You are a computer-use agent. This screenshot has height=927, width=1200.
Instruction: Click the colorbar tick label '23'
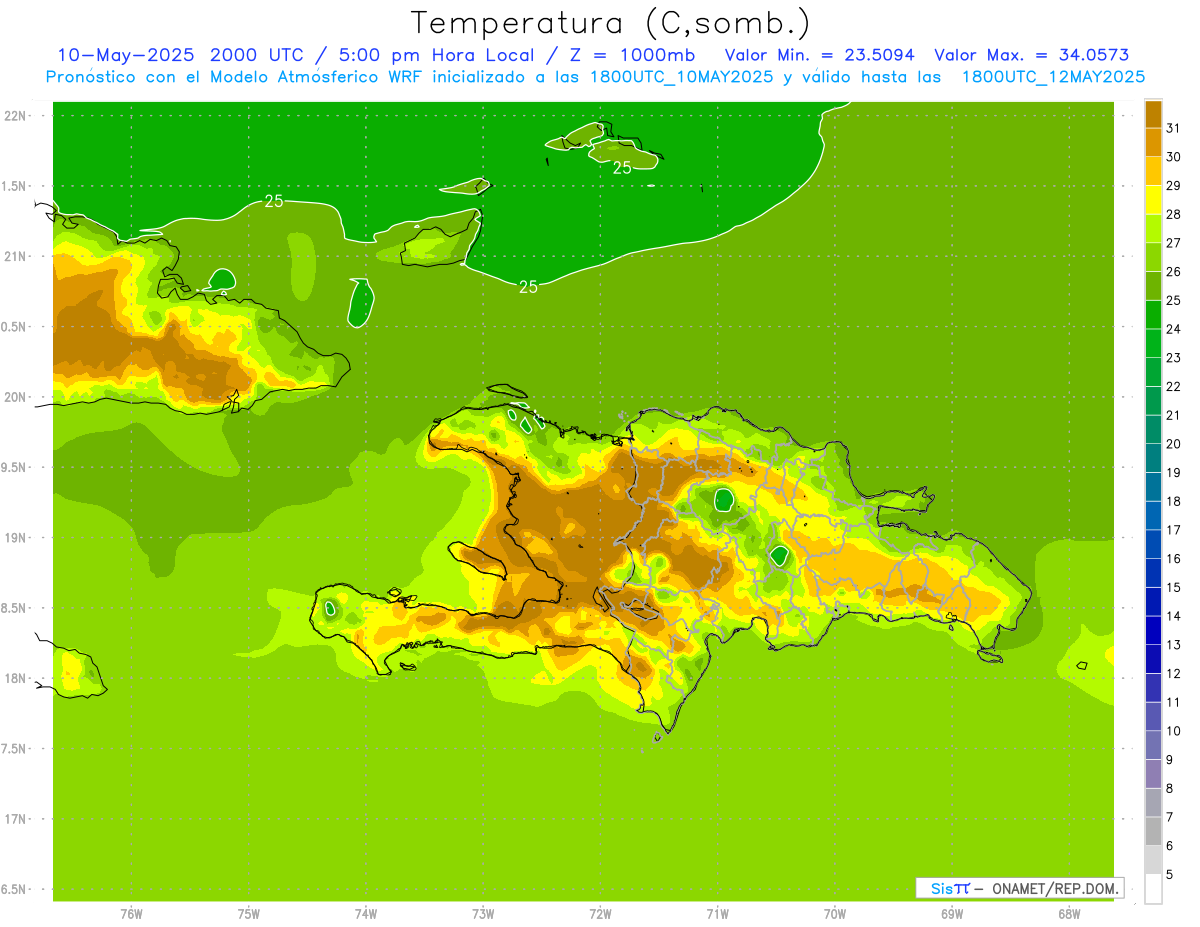[x=1174, y=358]
